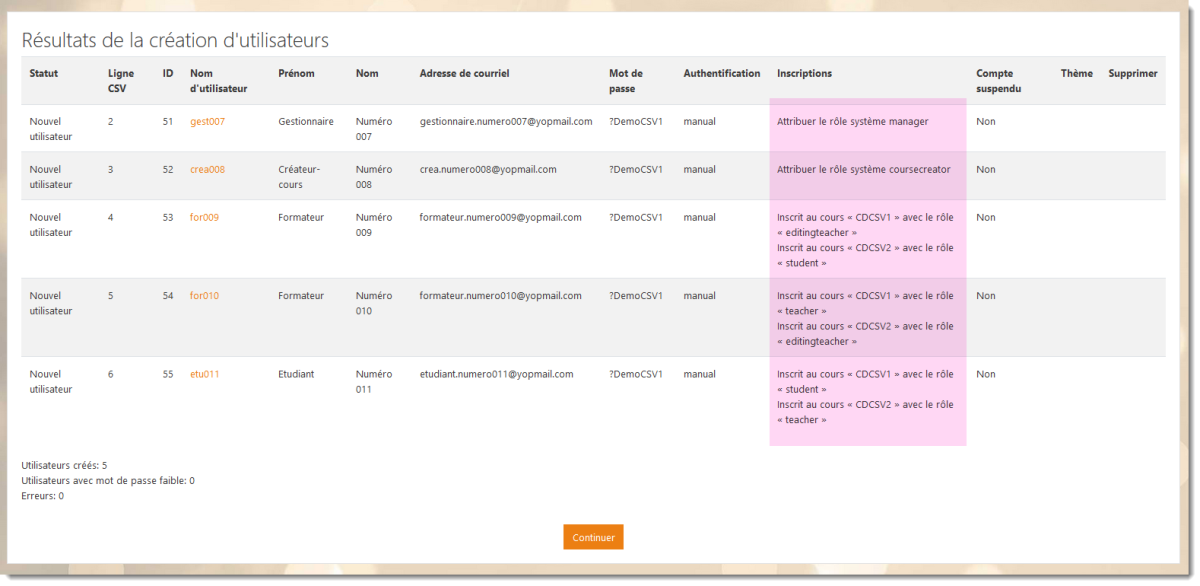
Task: Click 'Non' suspended value in etu011 row
Action: point(986,375)
